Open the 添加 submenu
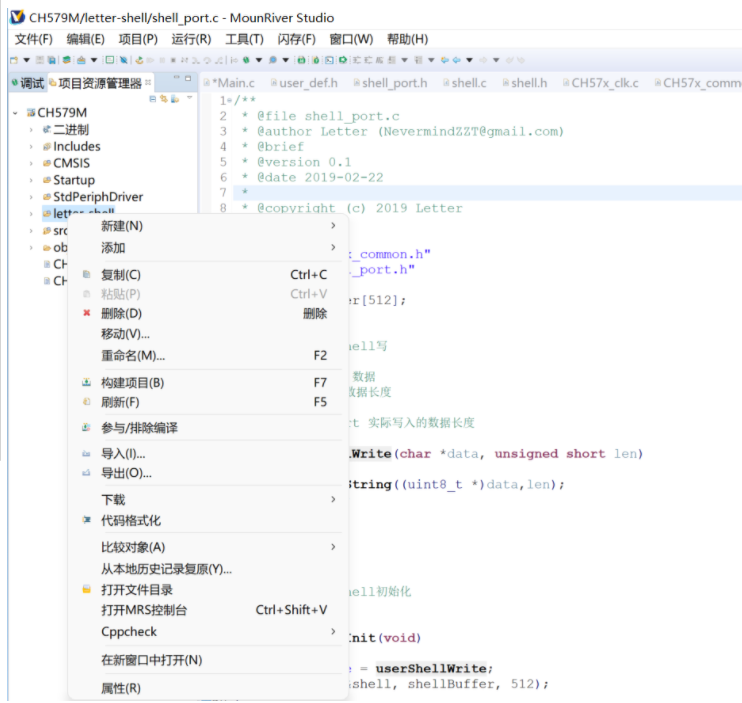The height and width of the screenshot is (703, 742). point(208,247)
